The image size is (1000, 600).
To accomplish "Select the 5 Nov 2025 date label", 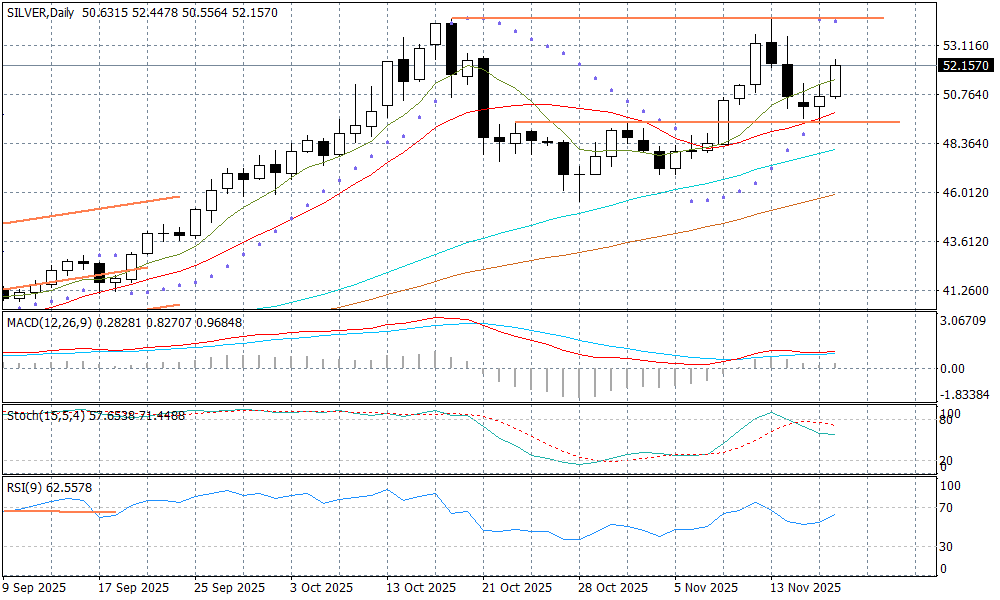I will [x=706, y=587].
